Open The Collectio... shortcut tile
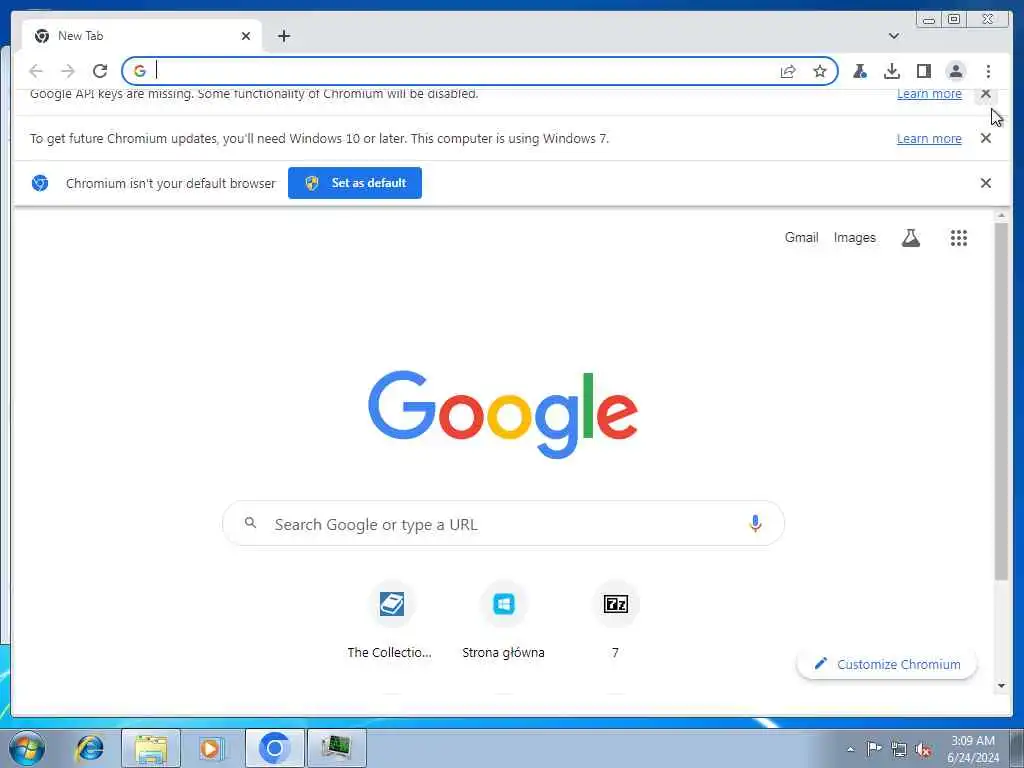Image resolution: width=1024 pixels, height=768 pixels. (x=391, y=622)
